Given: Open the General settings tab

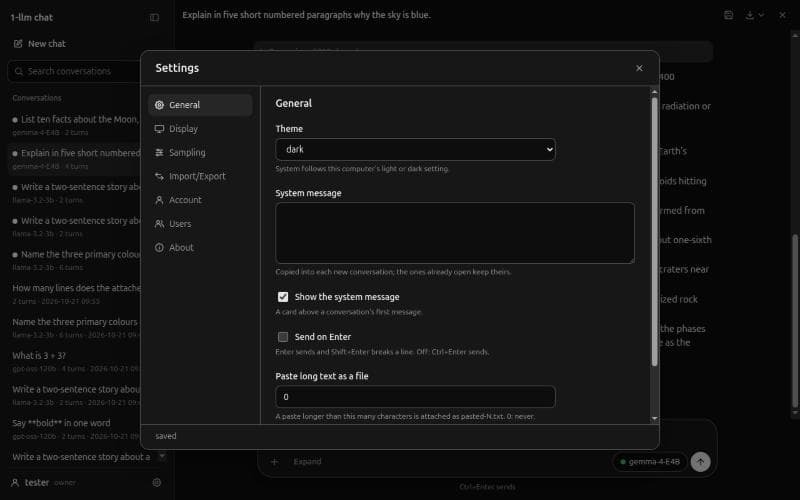Looking at the screenshot, I should click(x=200, y=105).
